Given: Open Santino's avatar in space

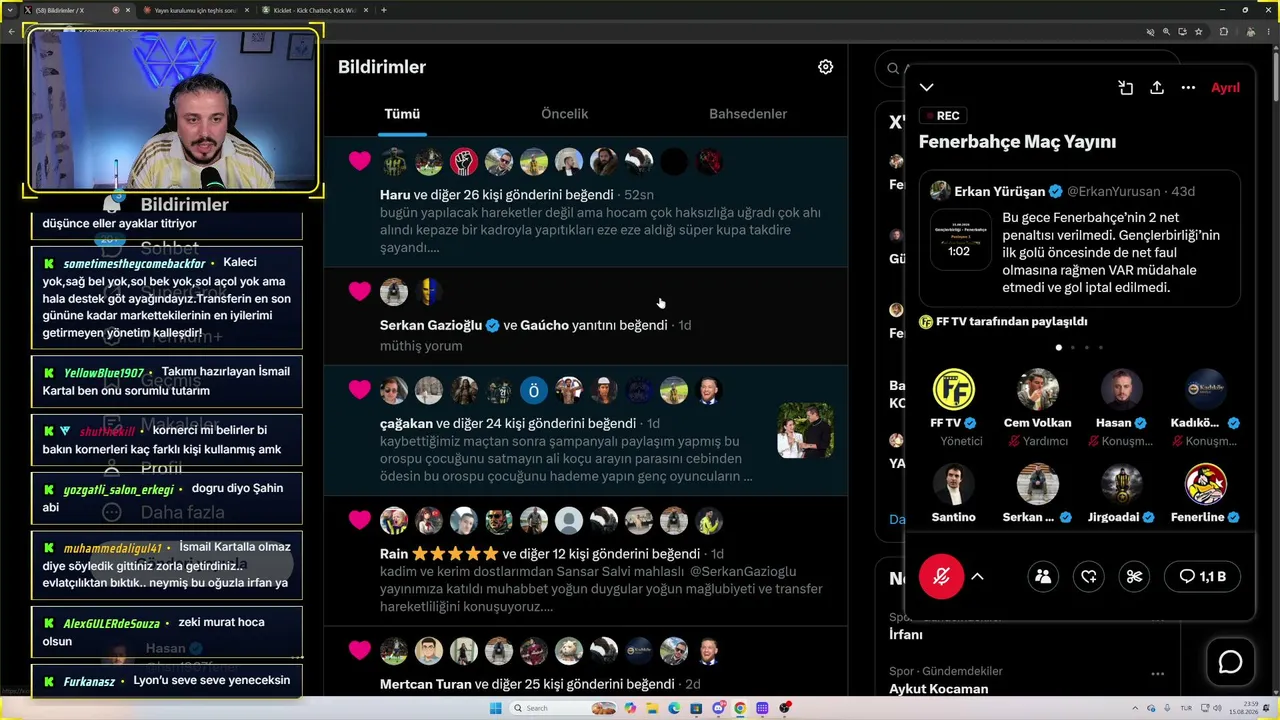Looking at the screenshot, I should 954,484.
